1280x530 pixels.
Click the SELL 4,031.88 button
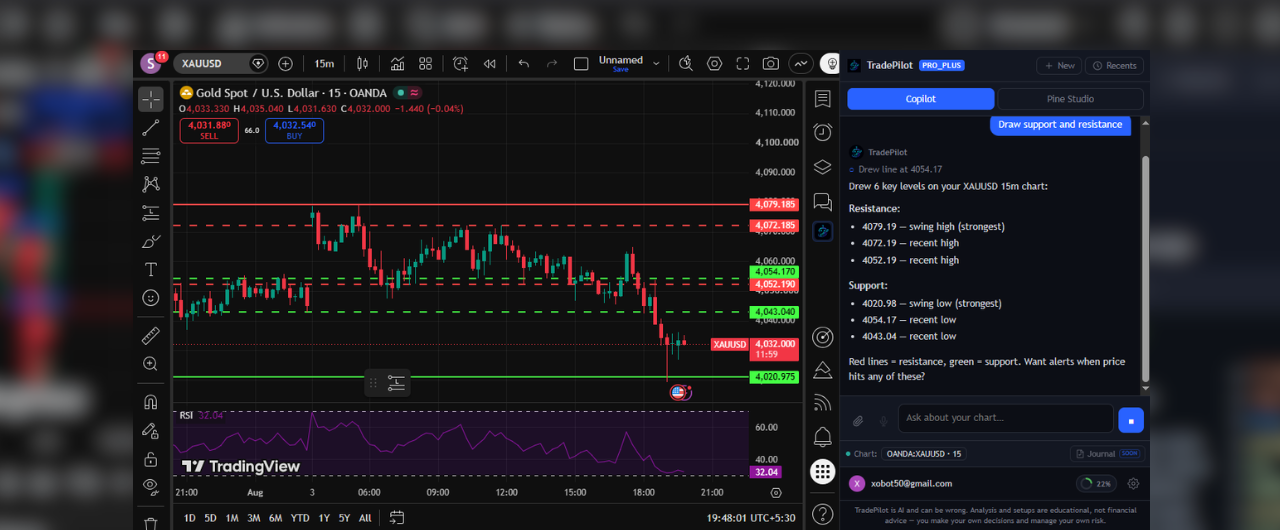(209, 130)
